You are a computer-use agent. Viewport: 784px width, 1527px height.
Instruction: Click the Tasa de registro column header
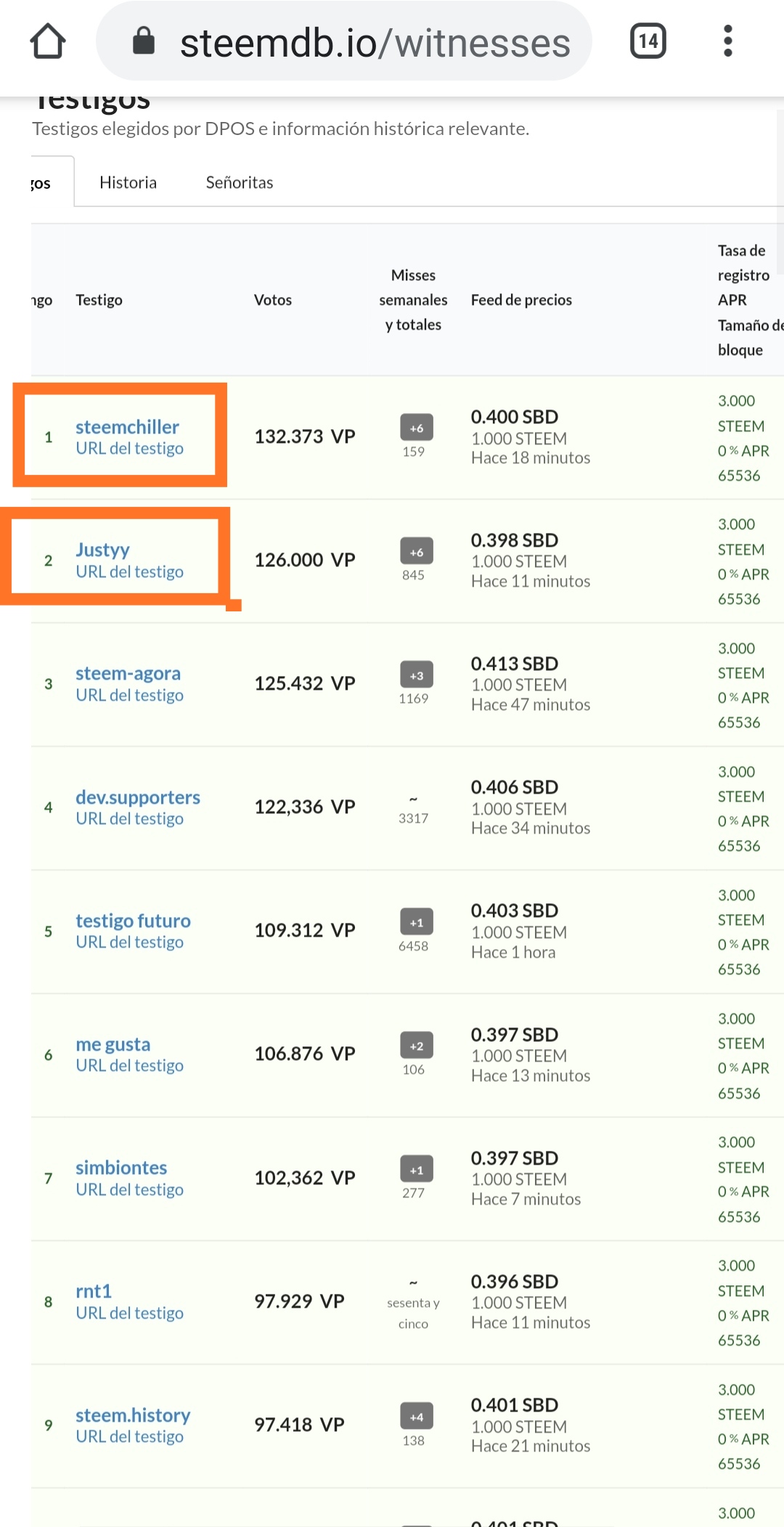750,300
